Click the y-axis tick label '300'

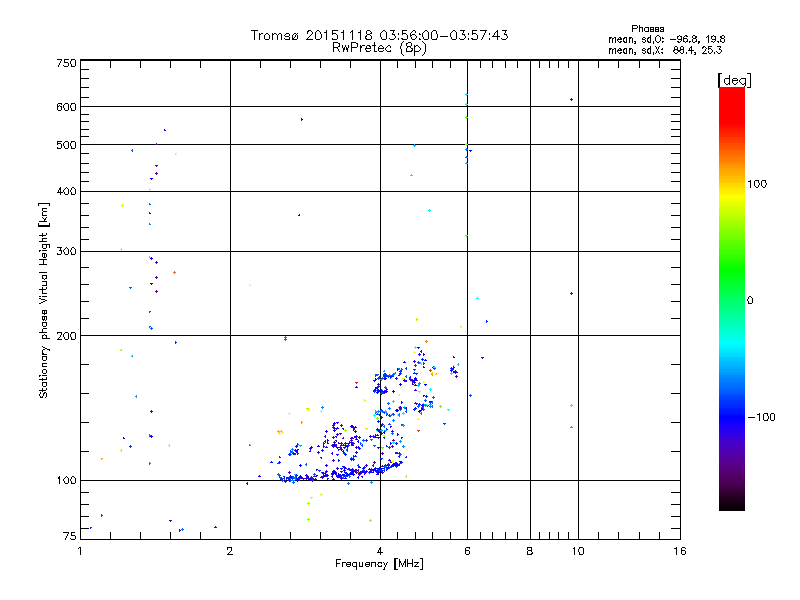pyautogui.click(x=66, y=252)
